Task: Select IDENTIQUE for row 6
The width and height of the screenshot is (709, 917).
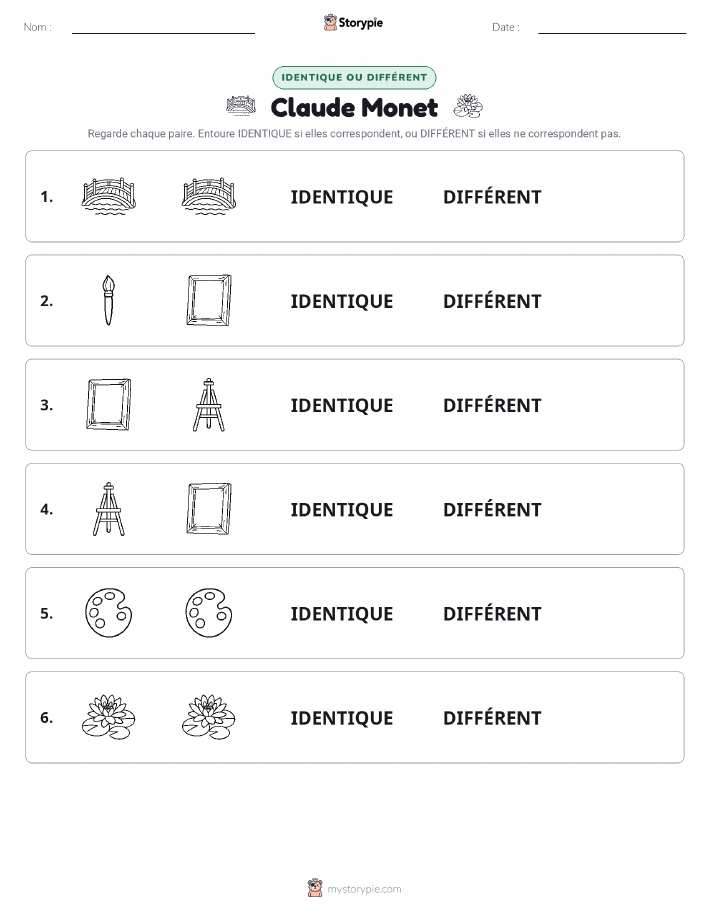Action: [x=342, y=718]
